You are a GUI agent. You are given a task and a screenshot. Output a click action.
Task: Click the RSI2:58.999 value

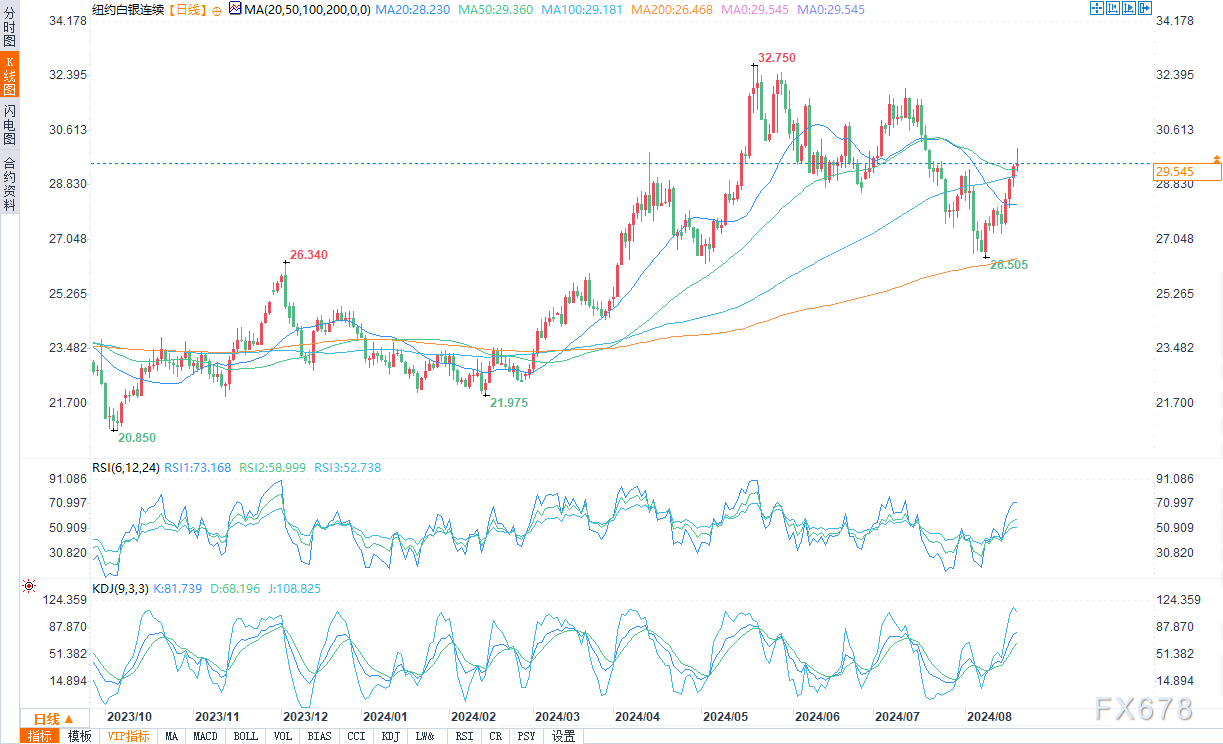273,467
